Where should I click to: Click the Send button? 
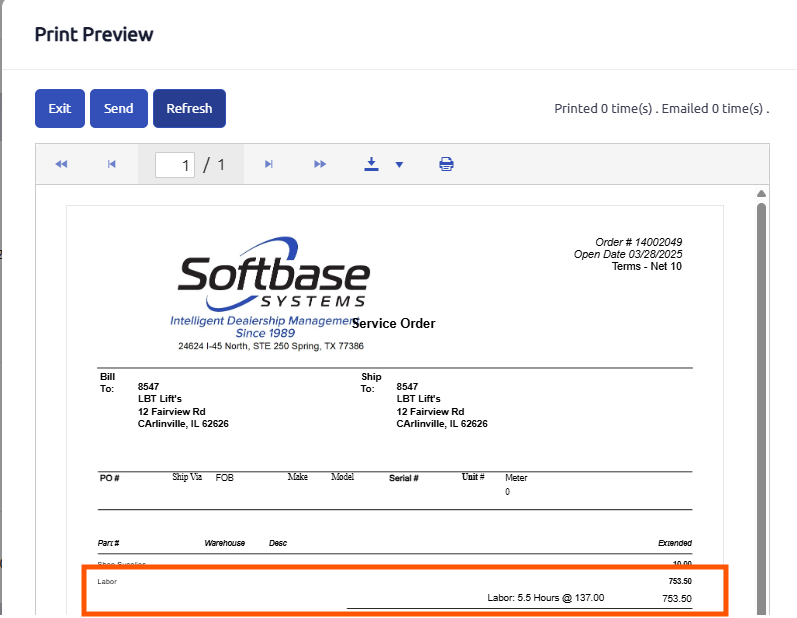pyautogui.click(x=119, y=108)
